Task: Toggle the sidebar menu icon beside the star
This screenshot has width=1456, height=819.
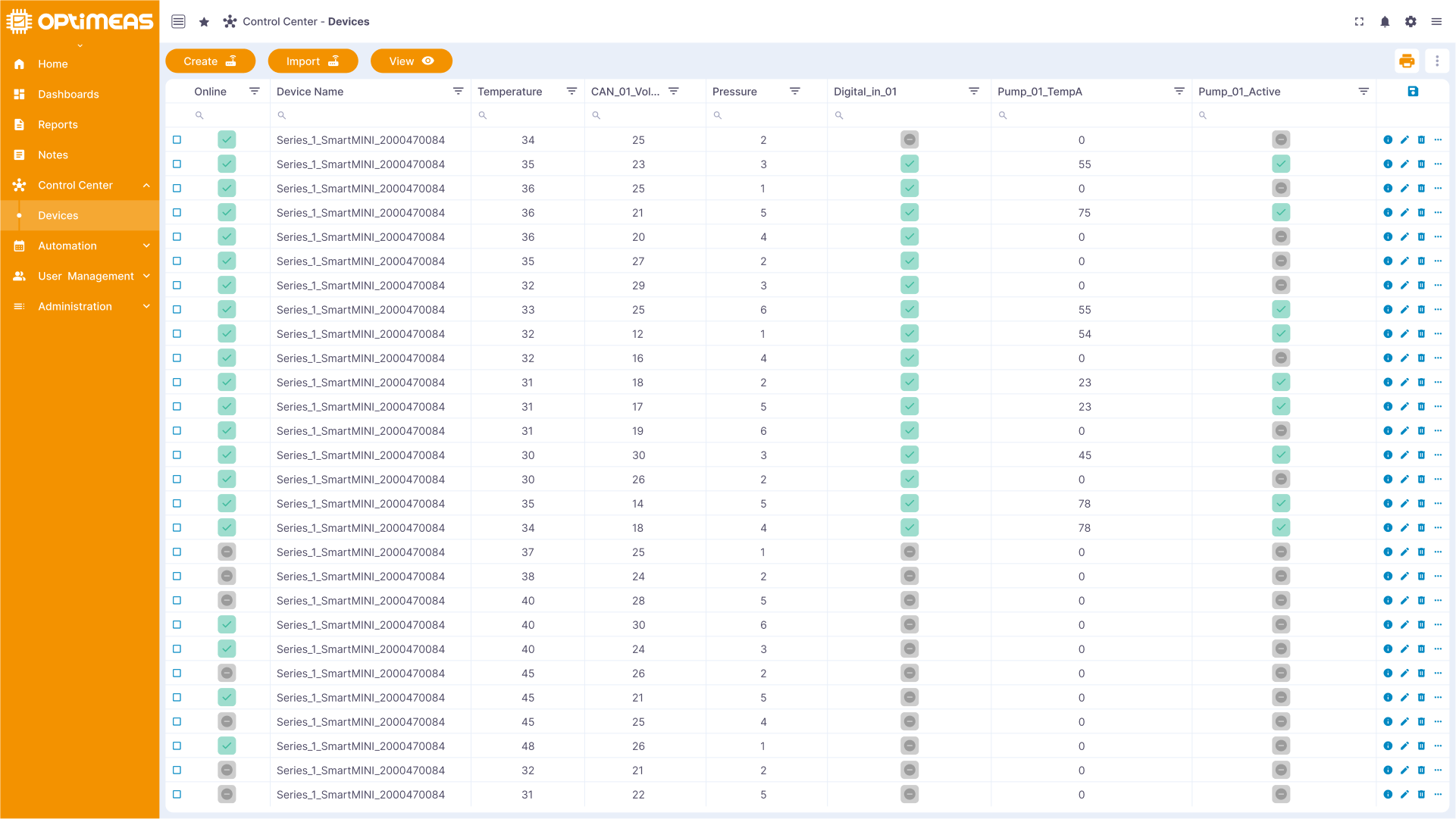Action: coord(178,22)
